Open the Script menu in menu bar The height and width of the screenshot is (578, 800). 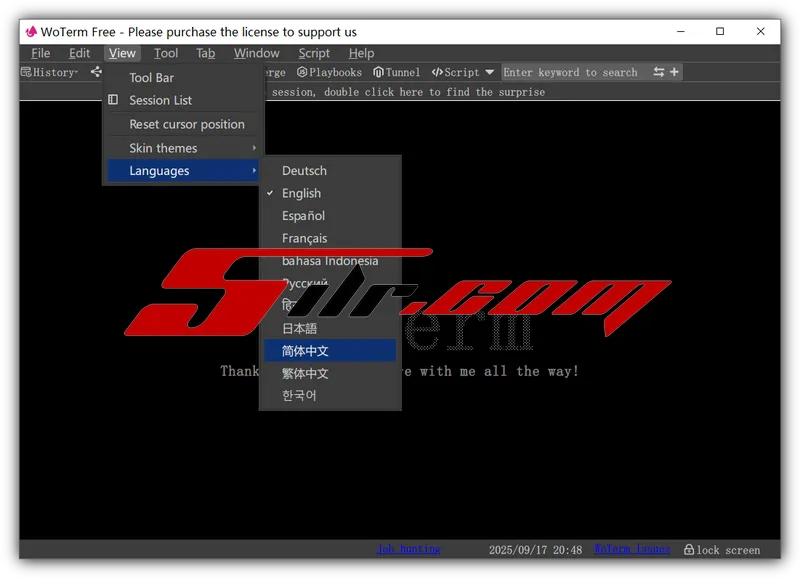[314, 53]
